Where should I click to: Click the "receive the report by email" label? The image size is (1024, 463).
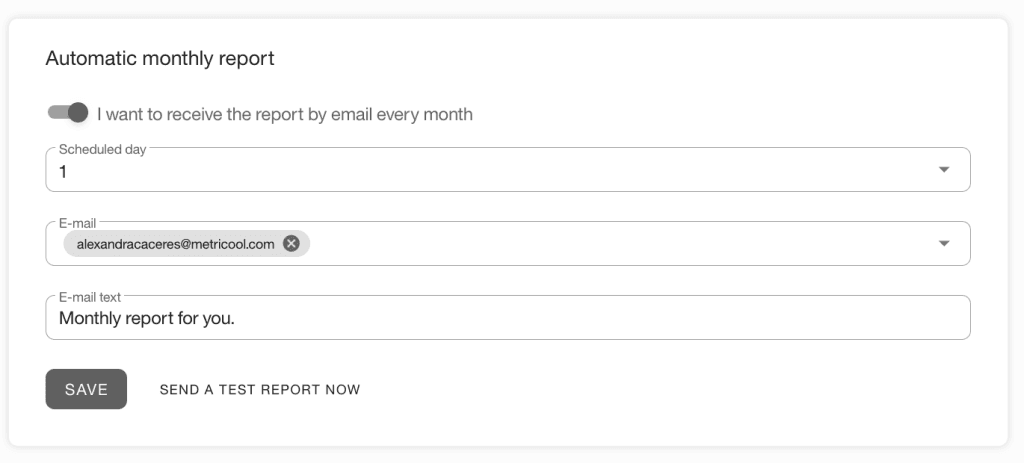click(x=285, y=114)
